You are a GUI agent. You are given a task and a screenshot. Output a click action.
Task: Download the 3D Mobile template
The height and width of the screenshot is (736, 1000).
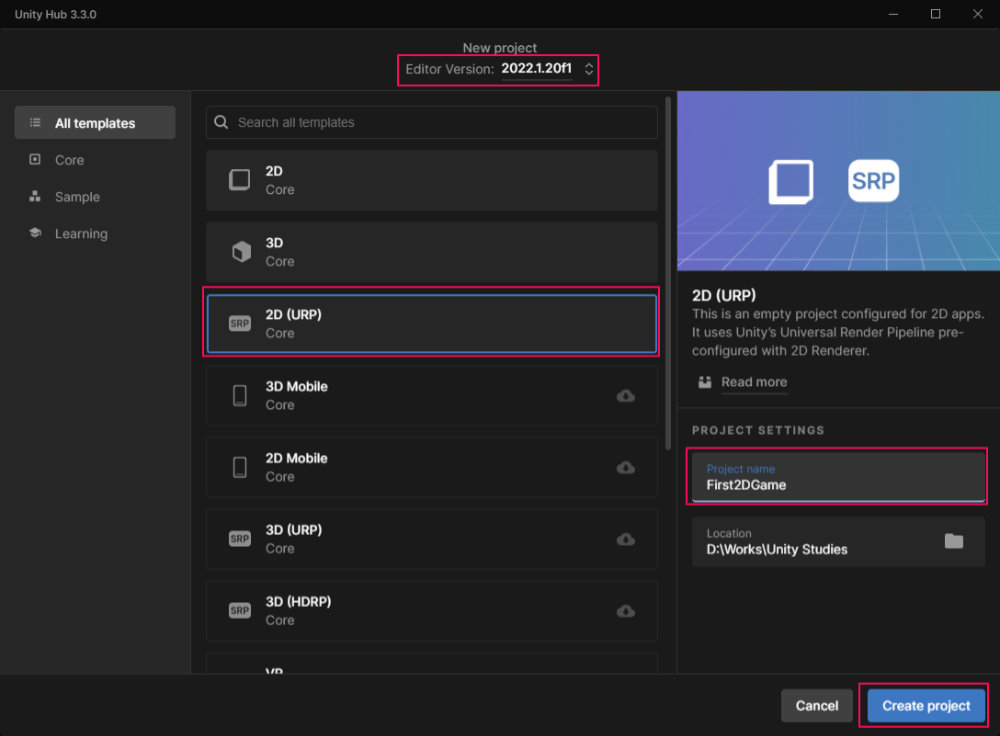click(x=626, y=396)
